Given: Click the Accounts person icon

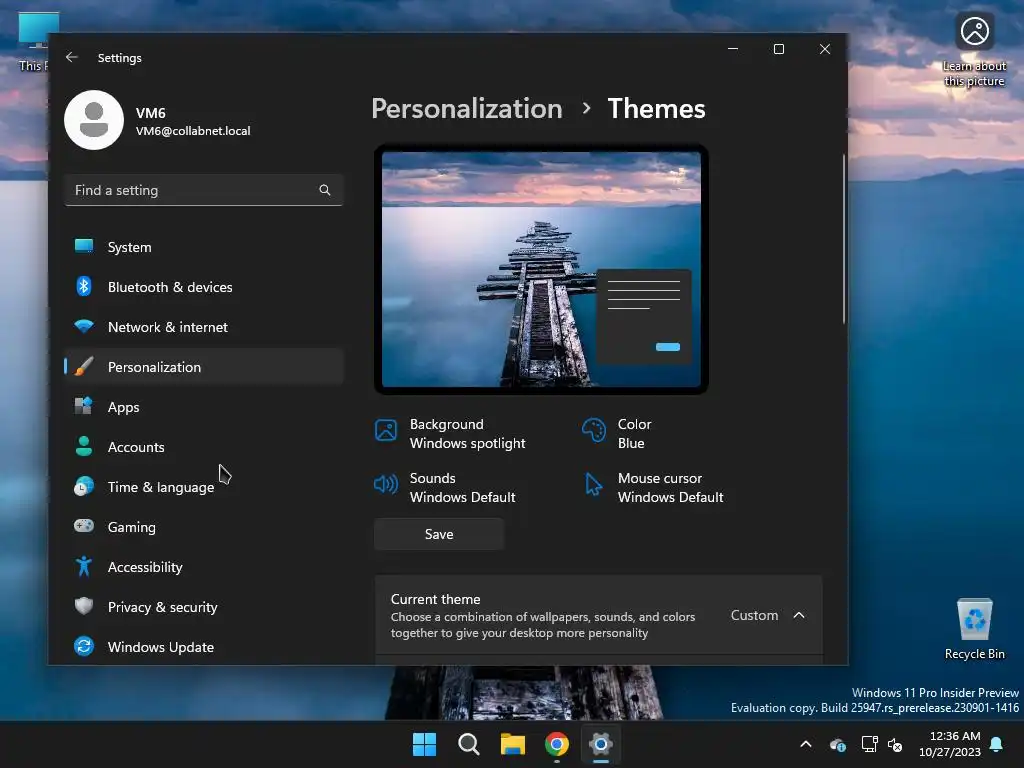Looking at the screenshot, I should (x=84, y=446).
